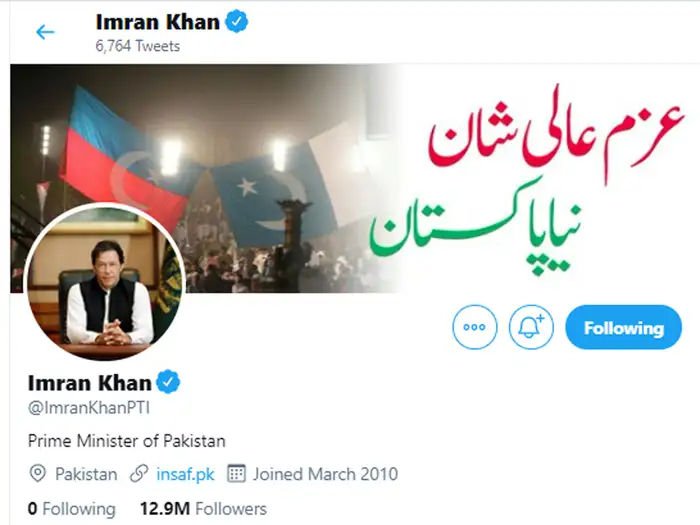Open the three-dot more options button

pos(475,327)
